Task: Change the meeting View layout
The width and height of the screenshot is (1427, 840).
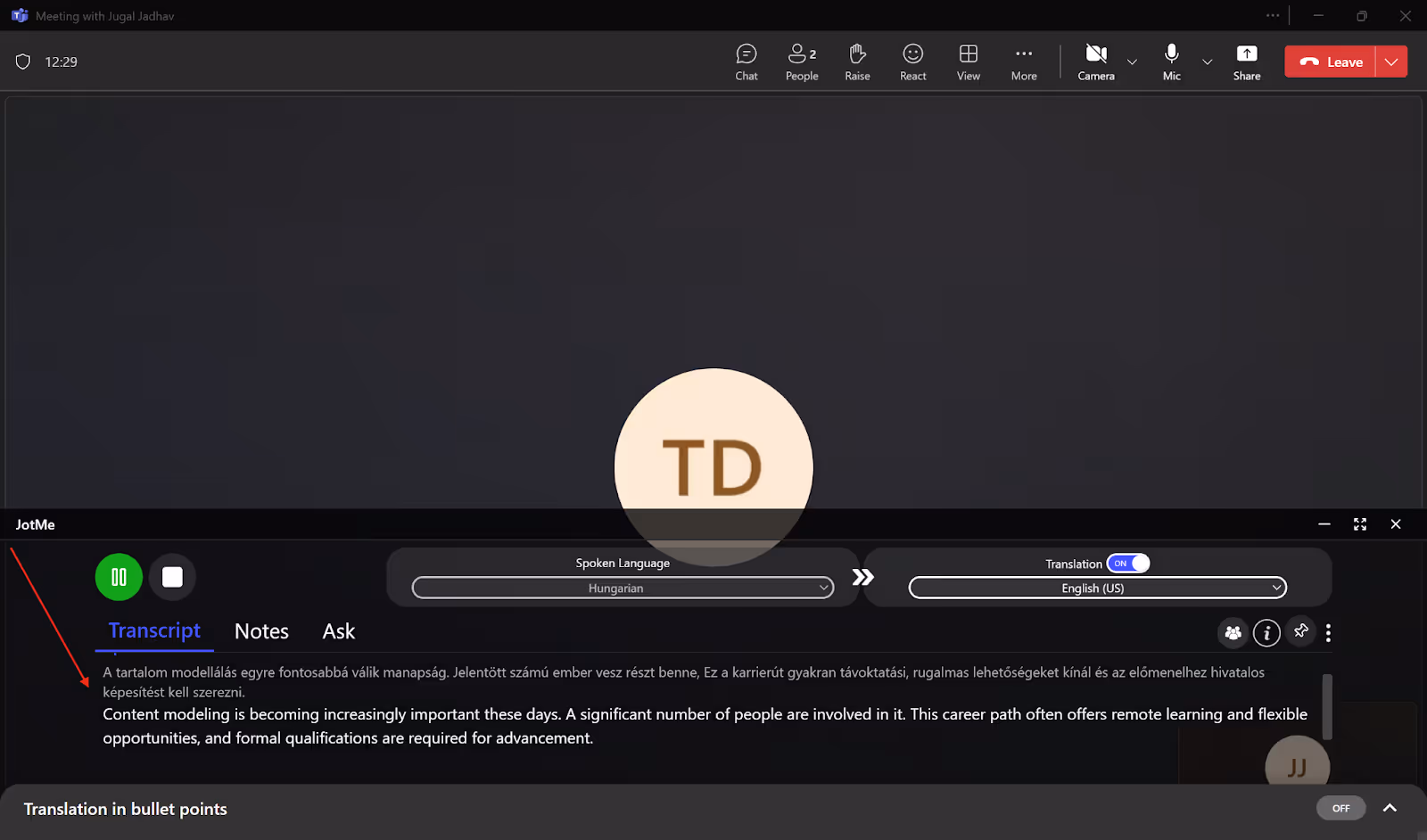Action: click(969, 62)
